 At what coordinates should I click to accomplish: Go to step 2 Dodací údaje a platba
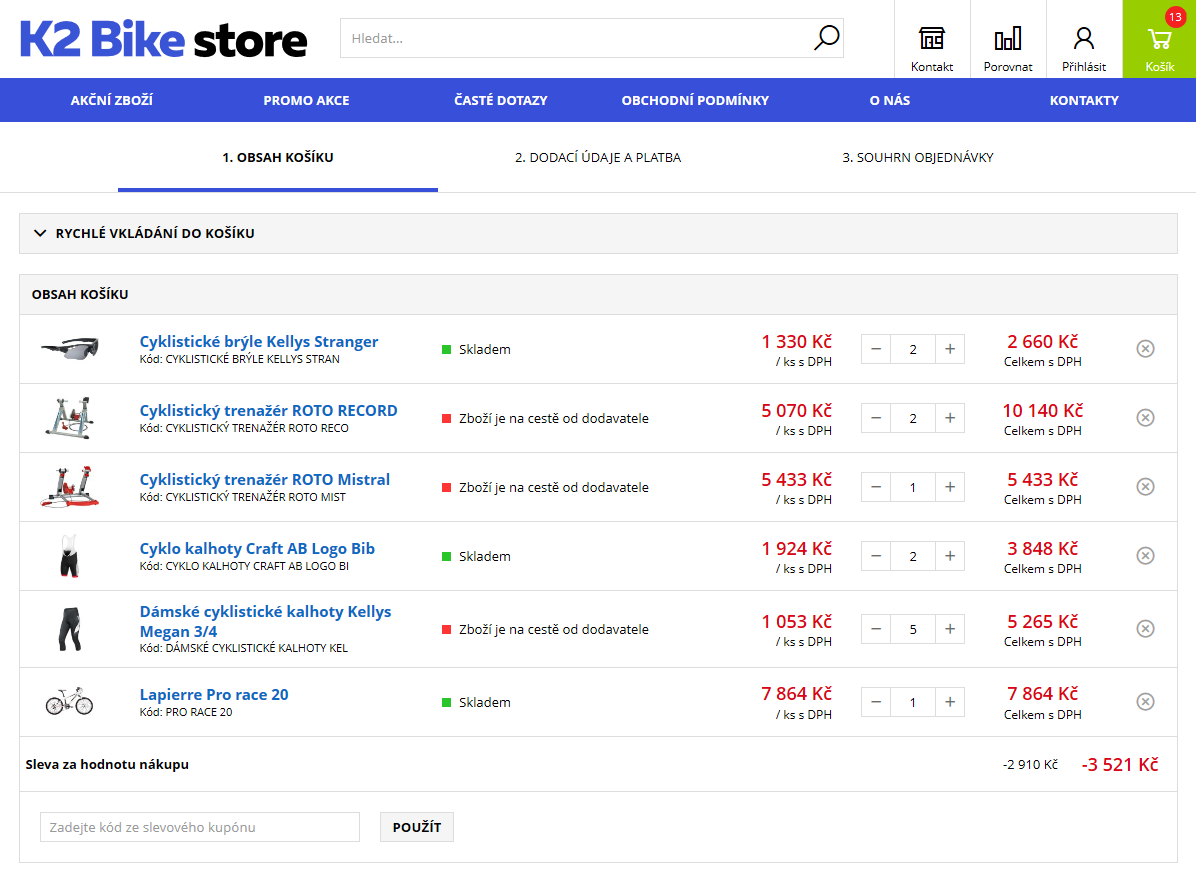[597, 157]
